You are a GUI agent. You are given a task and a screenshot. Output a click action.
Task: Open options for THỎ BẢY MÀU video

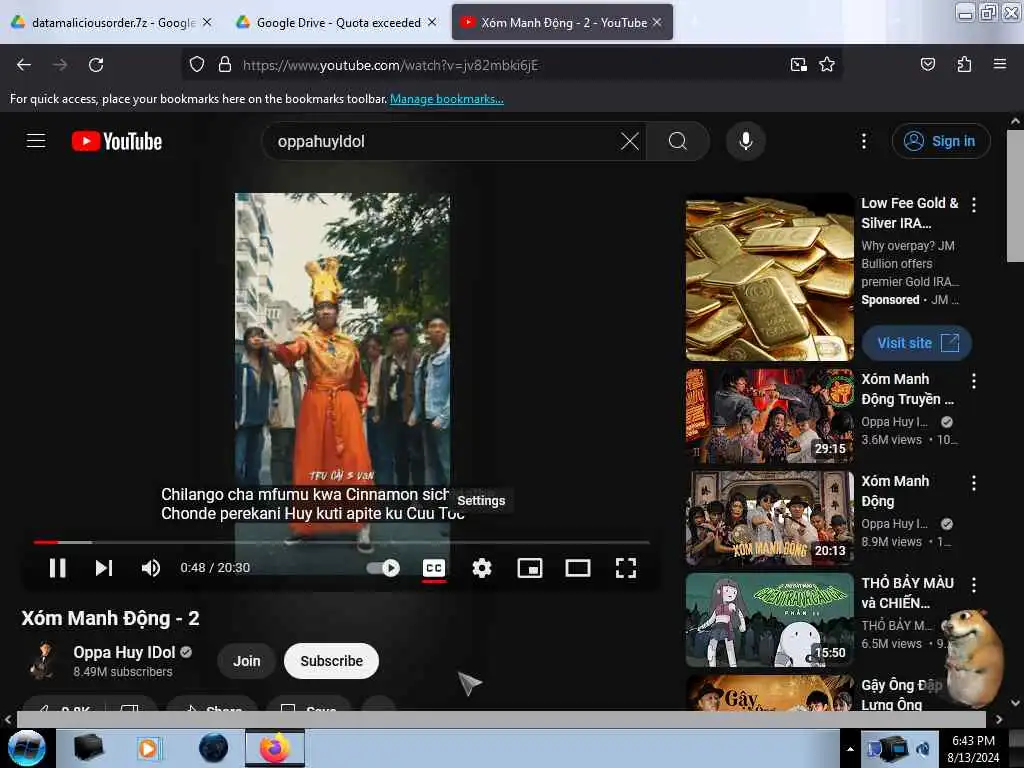pos(974,585)
